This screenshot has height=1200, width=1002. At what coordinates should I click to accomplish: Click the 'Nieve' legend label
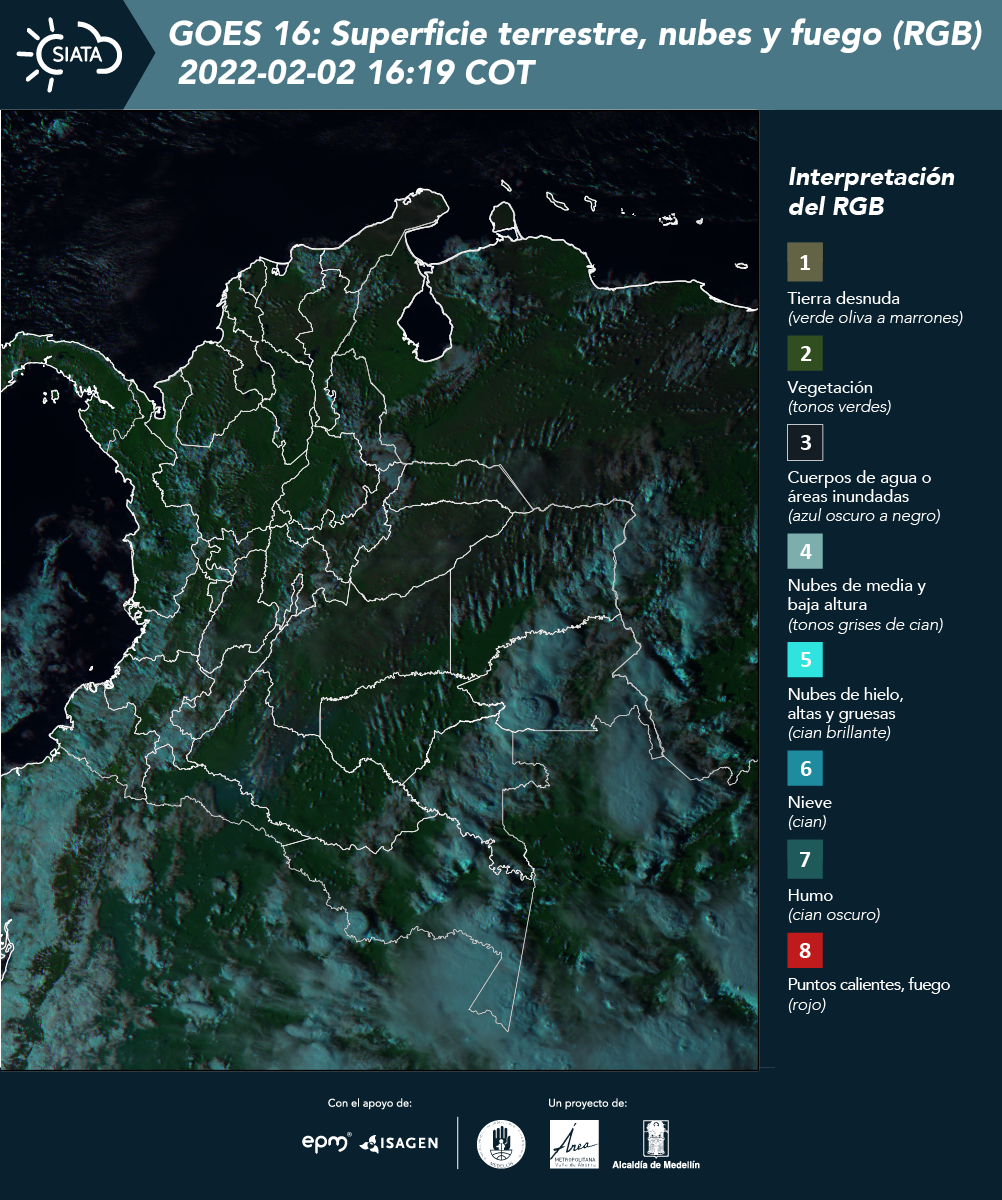click(810, 802)
